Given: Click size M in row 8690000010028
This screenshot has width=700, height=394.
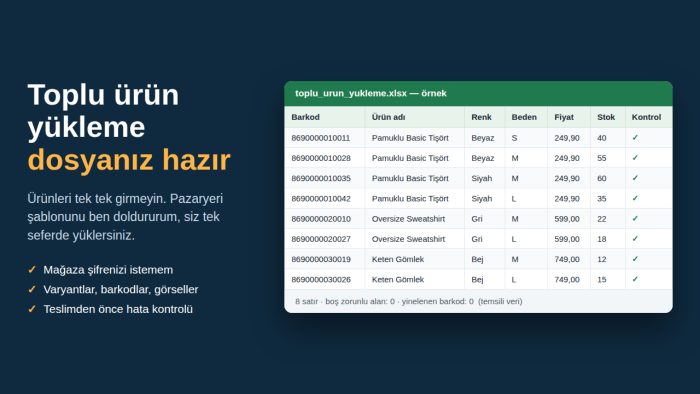Looking at the screenshot, I should coord(515,158).
